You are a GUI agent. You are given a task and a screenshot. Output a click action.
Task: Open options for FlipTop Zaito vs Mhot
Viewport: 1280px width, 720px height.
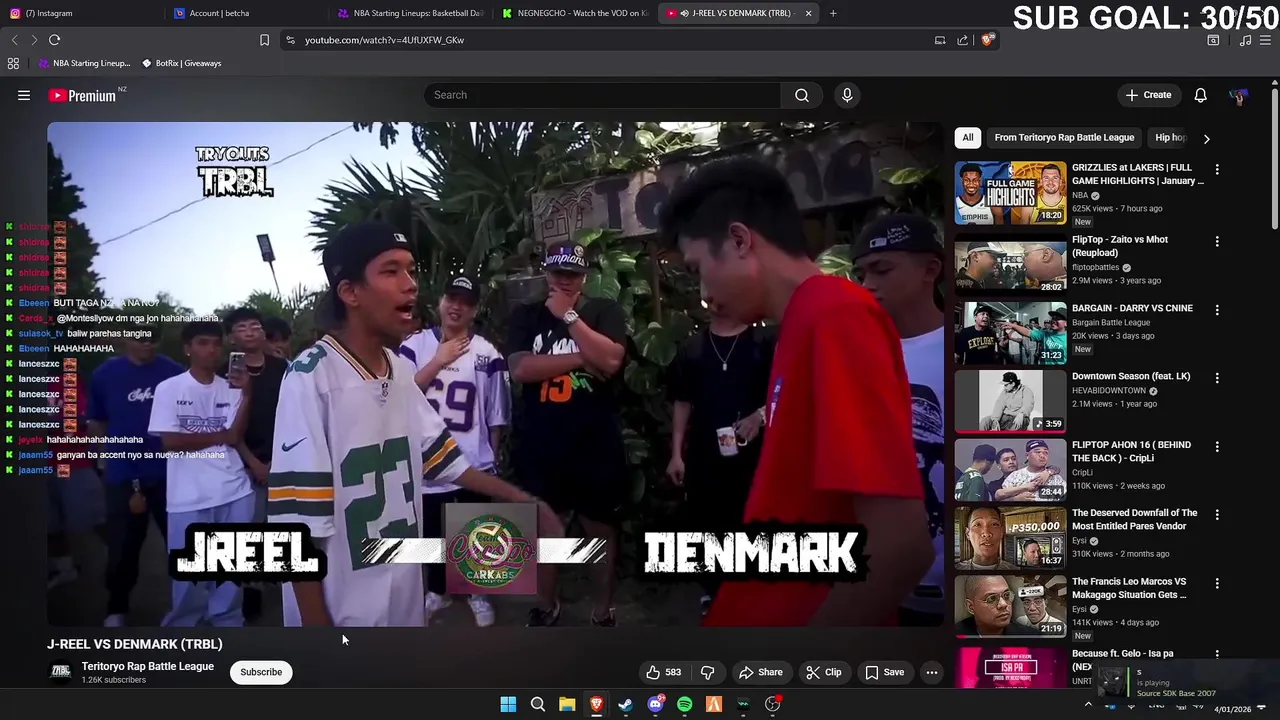click(1217, 241)
